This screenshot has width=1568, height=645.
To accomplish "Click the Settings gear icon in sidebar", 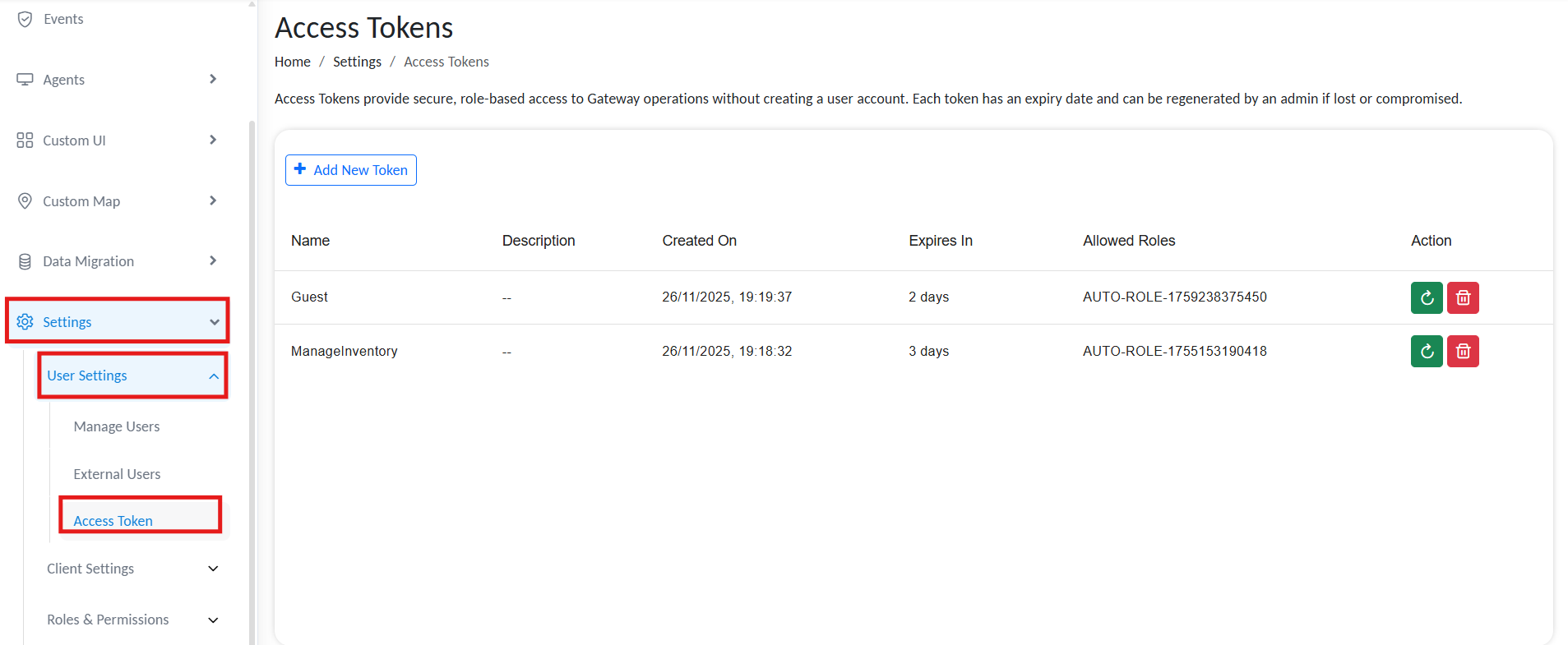I will [25, 321].
